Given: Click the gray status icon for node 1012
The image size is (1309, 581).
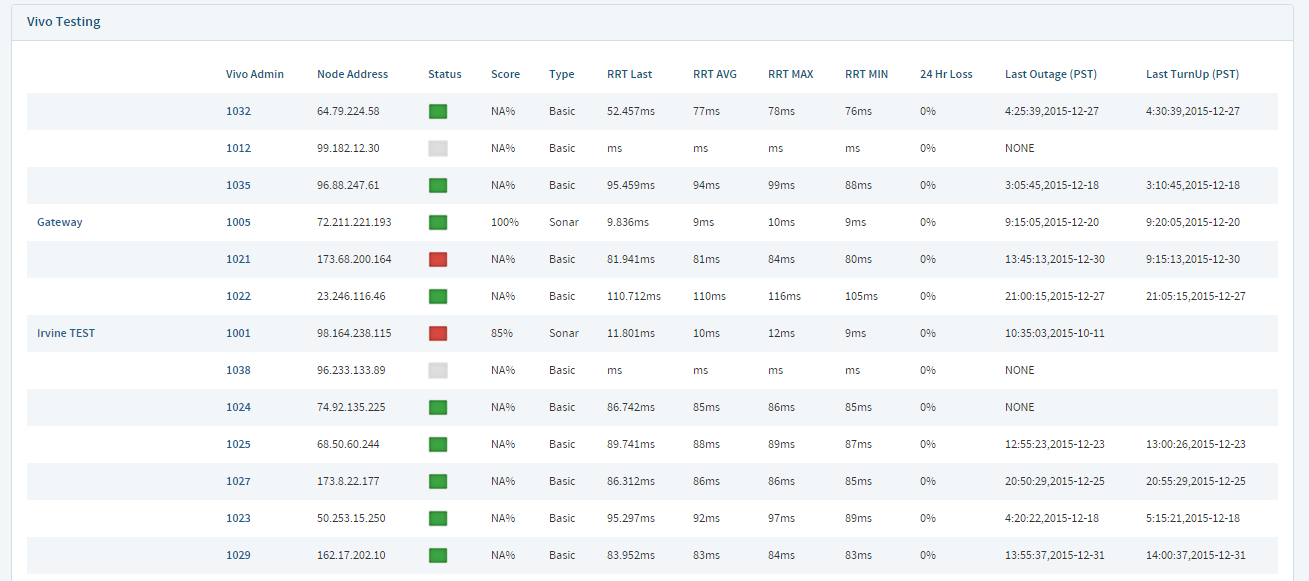Looking at the screenshot, I should pyautogui.click(x=438, y=148).
